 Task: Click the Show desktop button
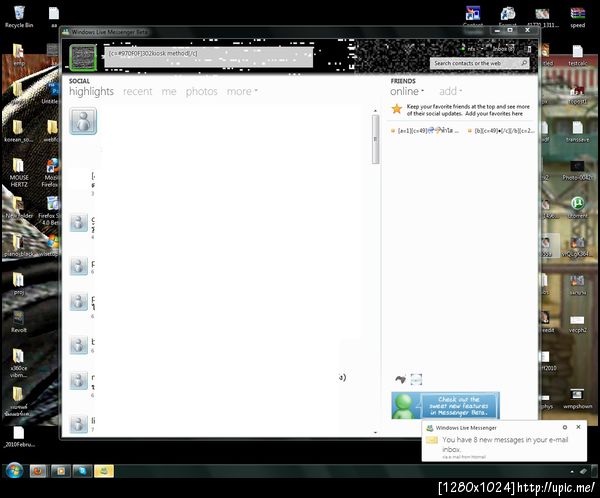[596, 471]
